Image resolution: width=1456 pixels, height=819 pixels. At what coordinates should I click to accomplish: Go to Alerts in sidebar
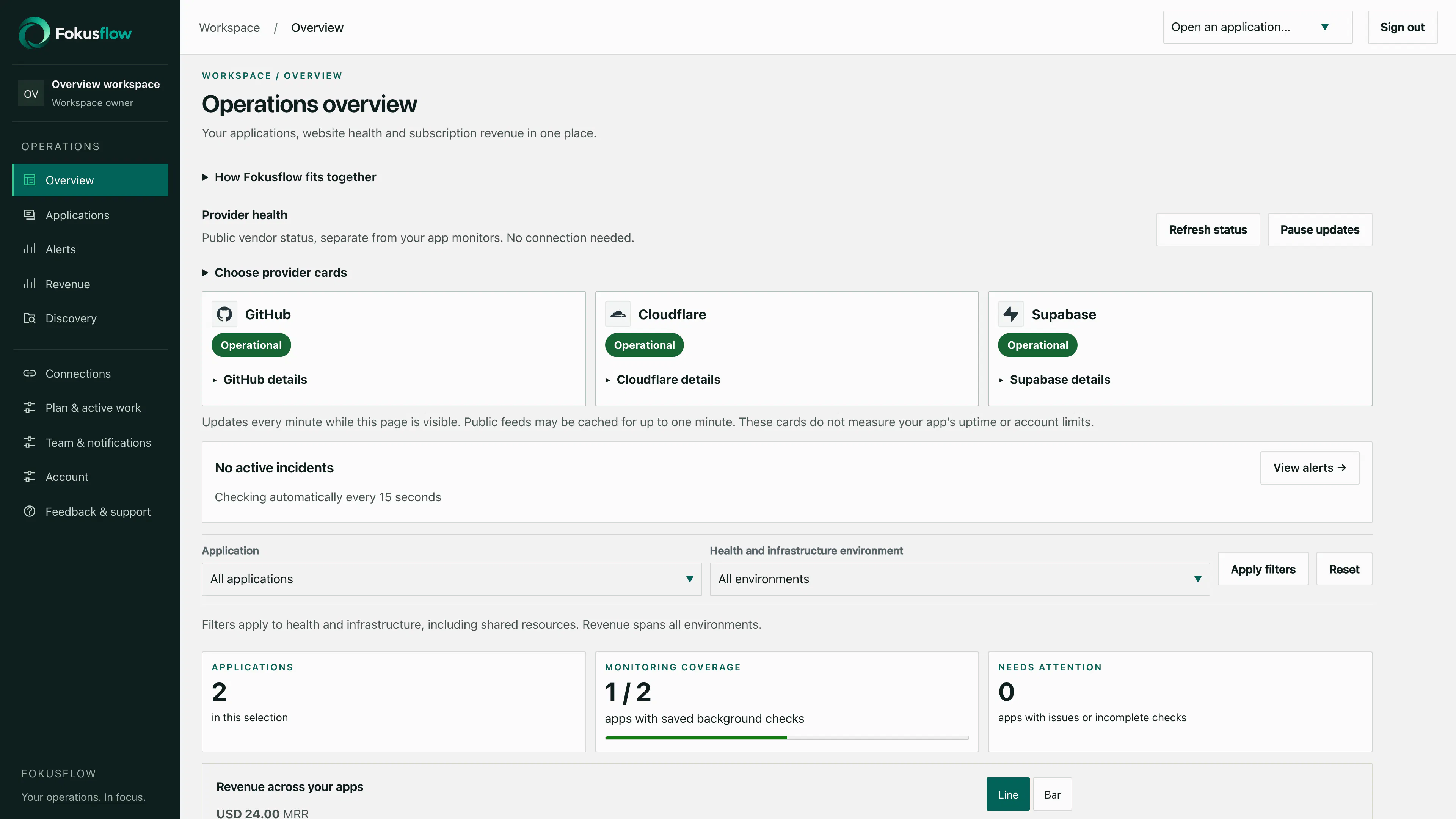point(90,249)
